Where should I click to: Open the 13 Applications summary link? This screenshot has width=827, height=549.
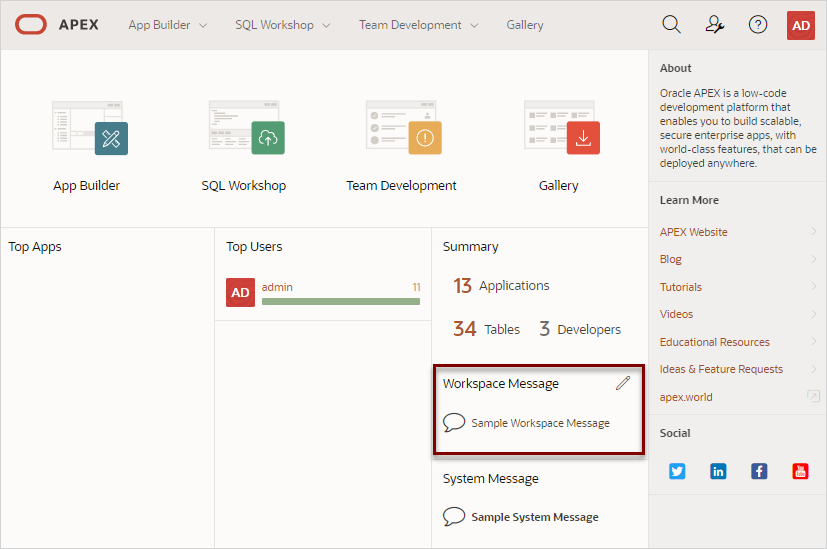click(x=501, y=285)
